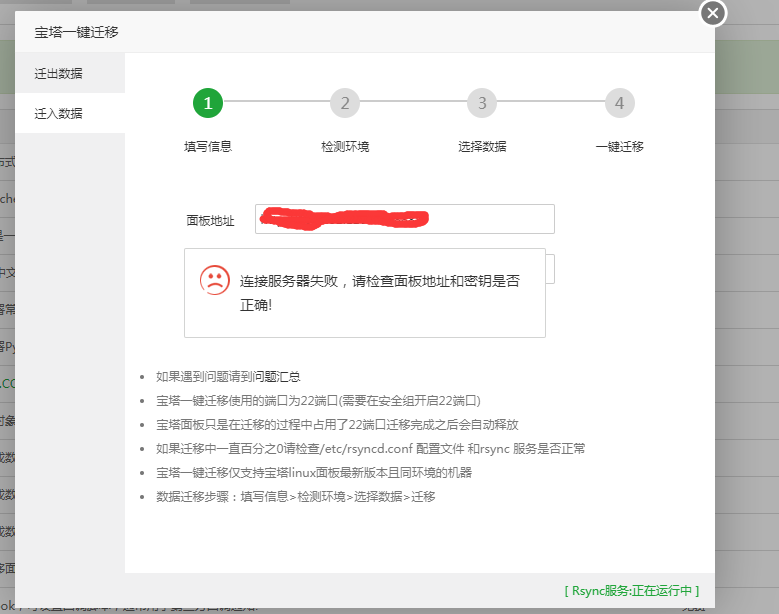Click the tip about 22端口 security group
The image size is (779, 614).
[x=318, y=401]
